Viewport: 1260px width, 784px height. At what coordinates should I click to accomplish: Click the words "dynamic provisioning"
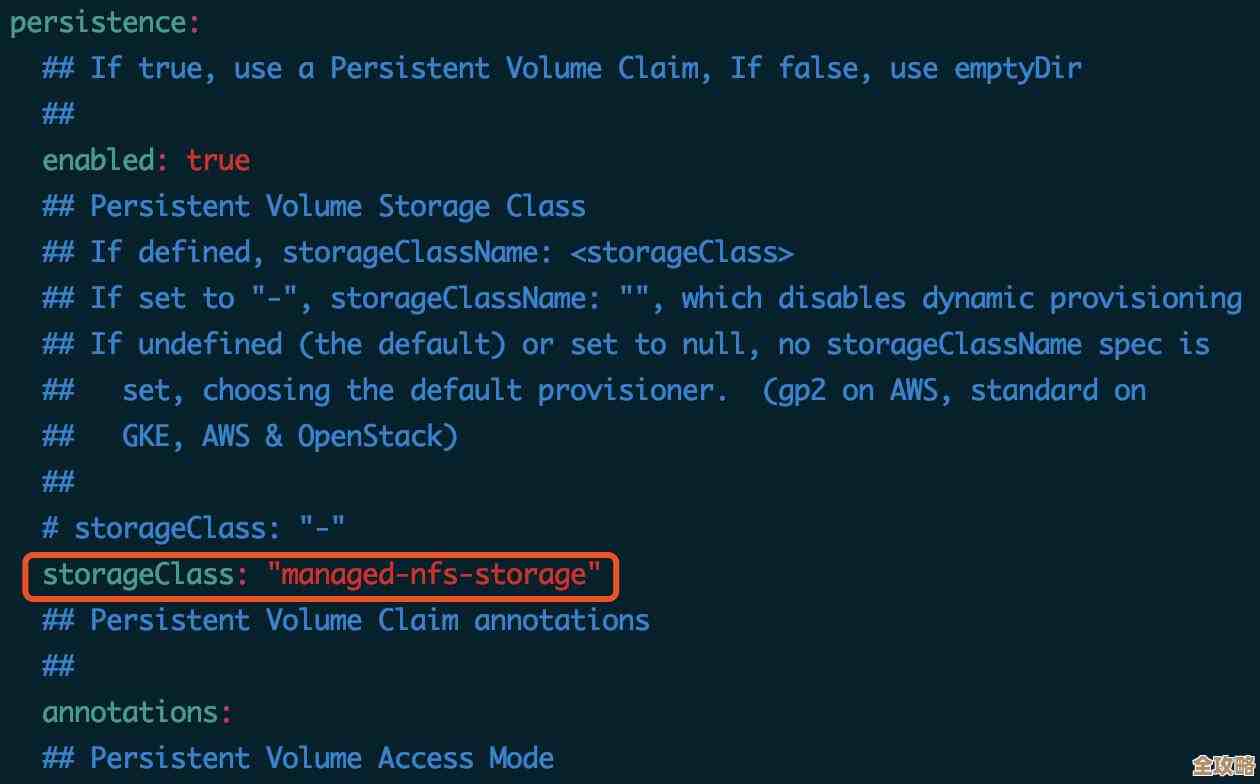pyautogui.click(x=1082, y=298)
